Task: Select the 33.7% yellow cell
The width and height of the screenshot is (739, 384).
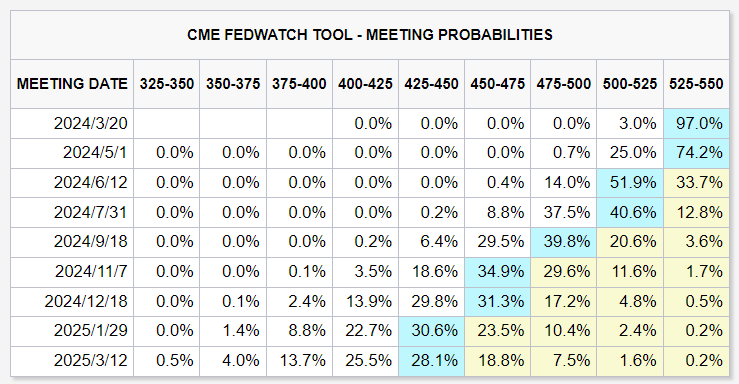Action: point(696,183)
